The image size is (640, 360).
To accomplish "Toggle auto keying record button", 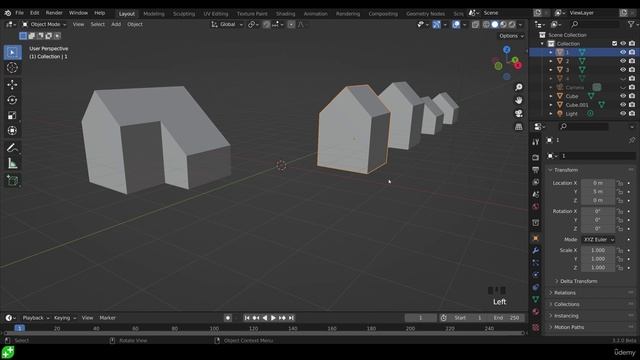I will [228, 318].
